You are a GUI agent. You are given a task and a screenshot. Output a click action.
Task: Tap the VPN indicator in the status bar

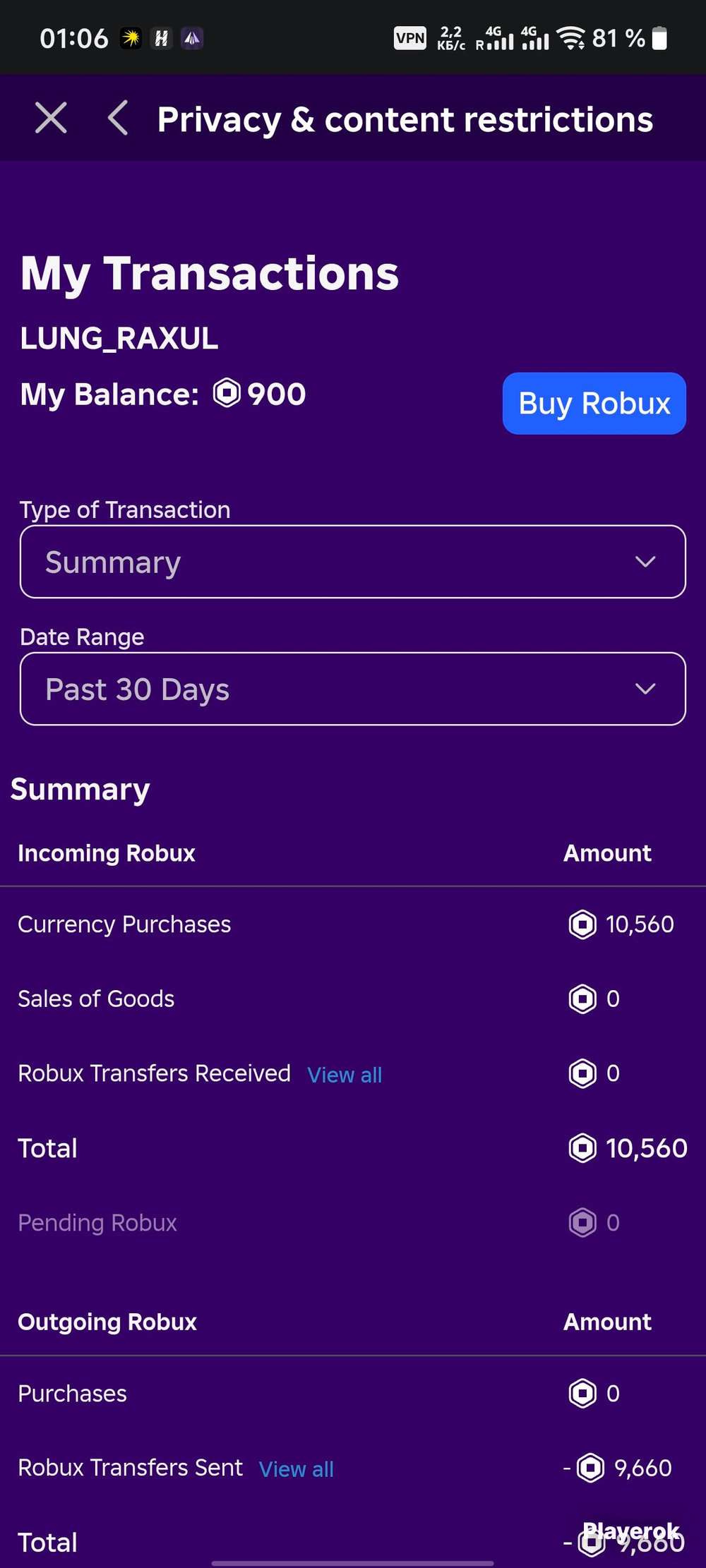click(410, 38)
